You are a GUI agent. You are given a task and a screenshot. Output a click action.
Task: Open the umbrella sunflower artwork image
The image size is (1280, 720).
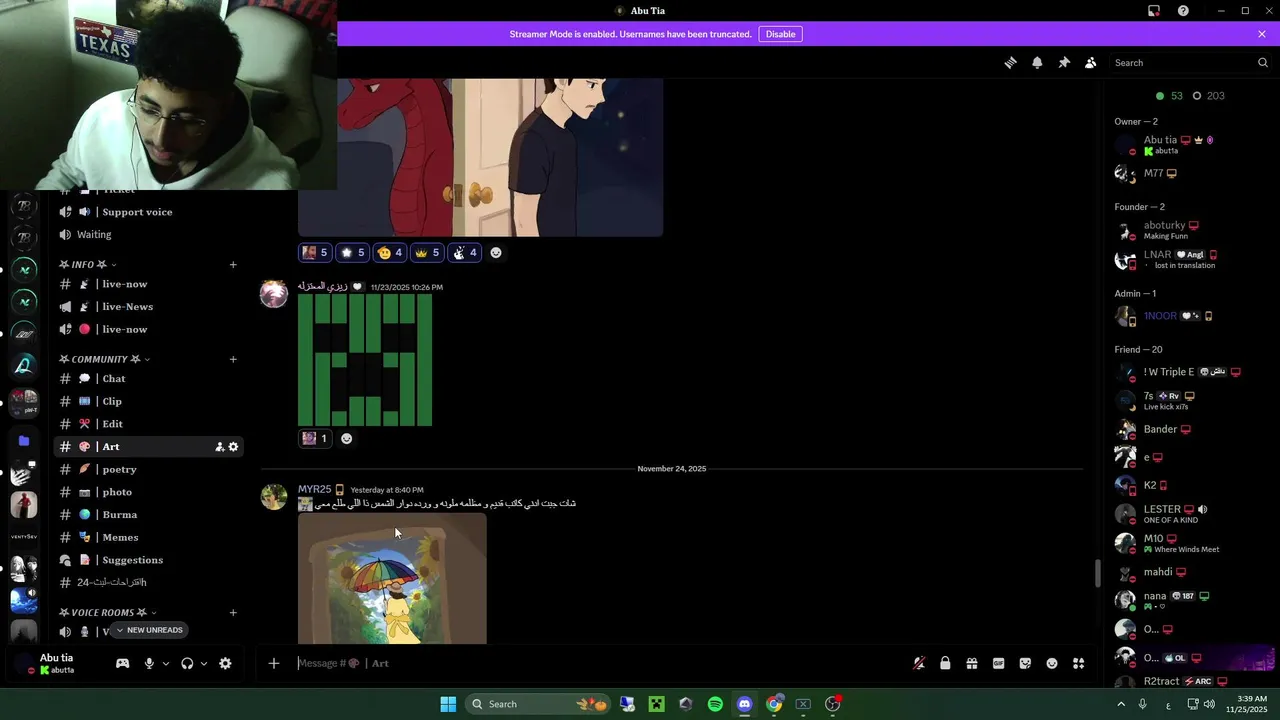392,579
